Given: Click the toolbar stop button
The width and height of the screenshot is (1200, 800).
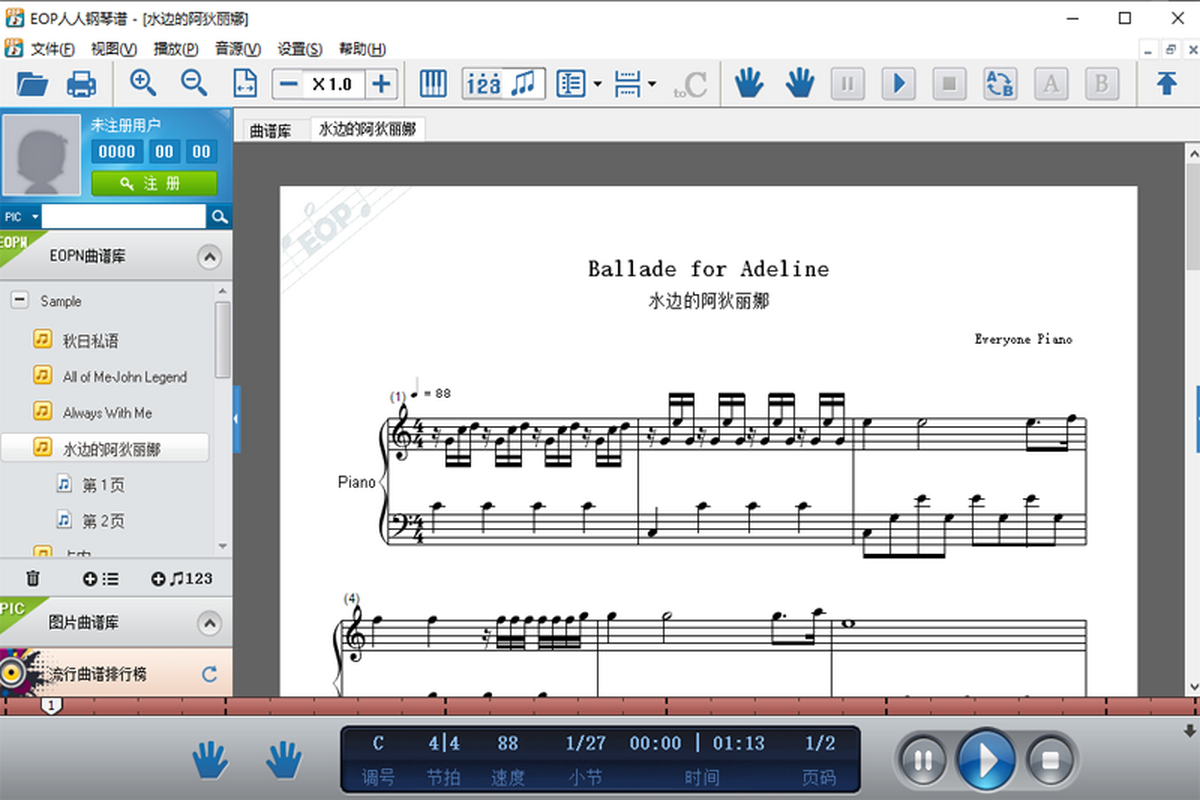Looking at the screenshot, I should (x=950, y=84).
